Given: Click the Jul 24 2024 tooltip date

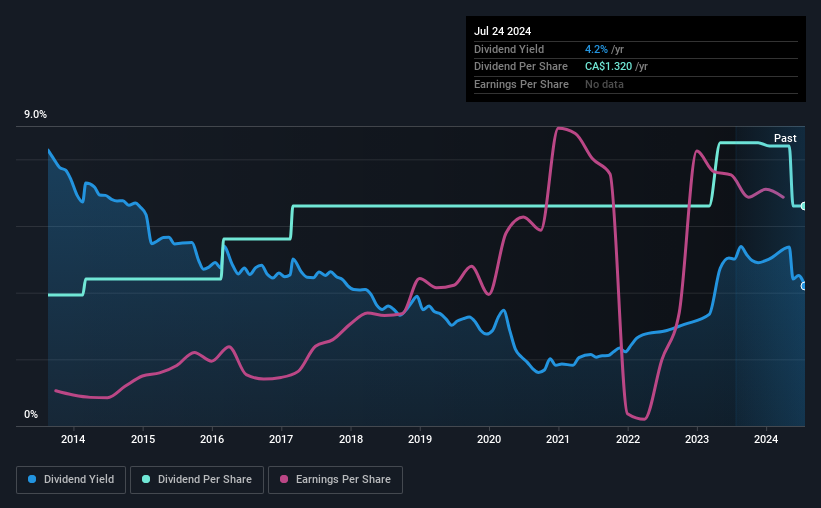Looking at the screenshot, I should 503,31.
